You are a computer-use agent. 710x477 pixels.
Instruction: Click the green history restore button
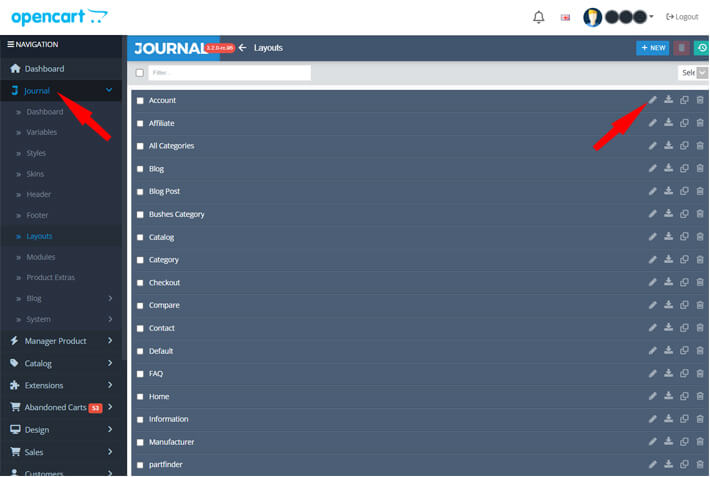pos(702,48)
